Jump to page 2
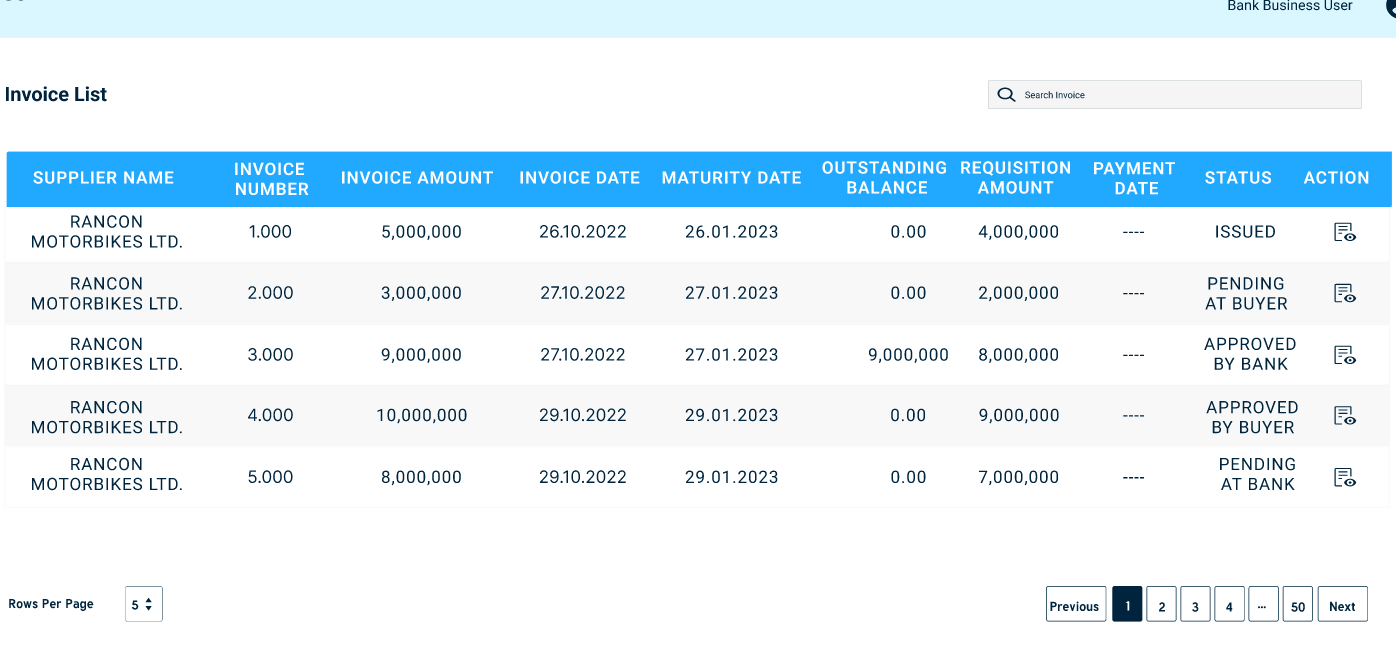This screenshot has height=650, width=1396. pyautogui.click(x=1161, y=604)
